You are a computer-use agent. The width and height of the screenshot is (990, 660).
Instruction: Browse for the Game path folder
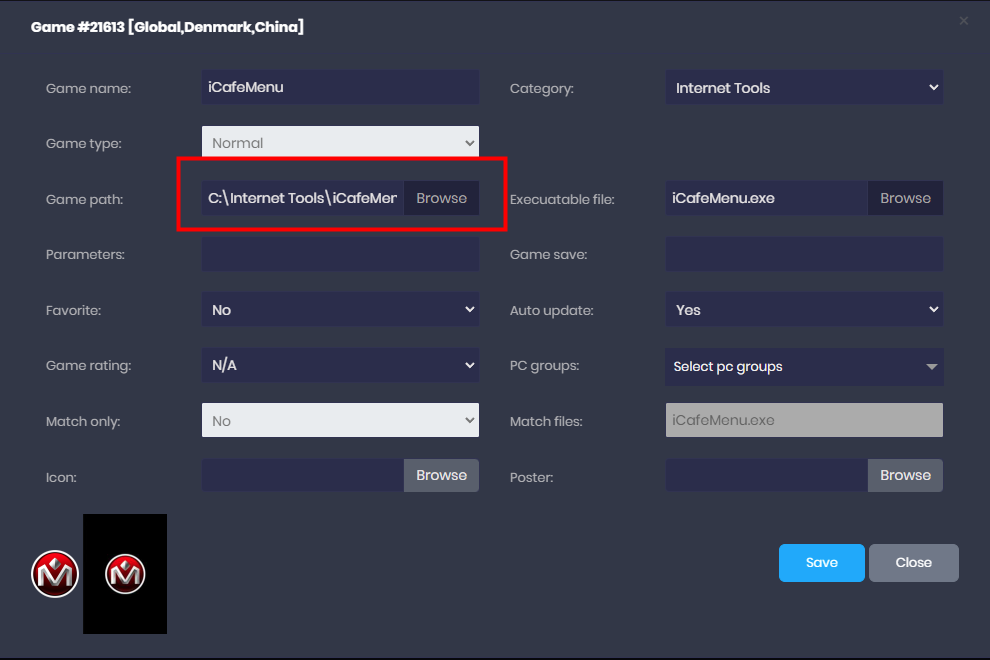[x=441, y=198]
